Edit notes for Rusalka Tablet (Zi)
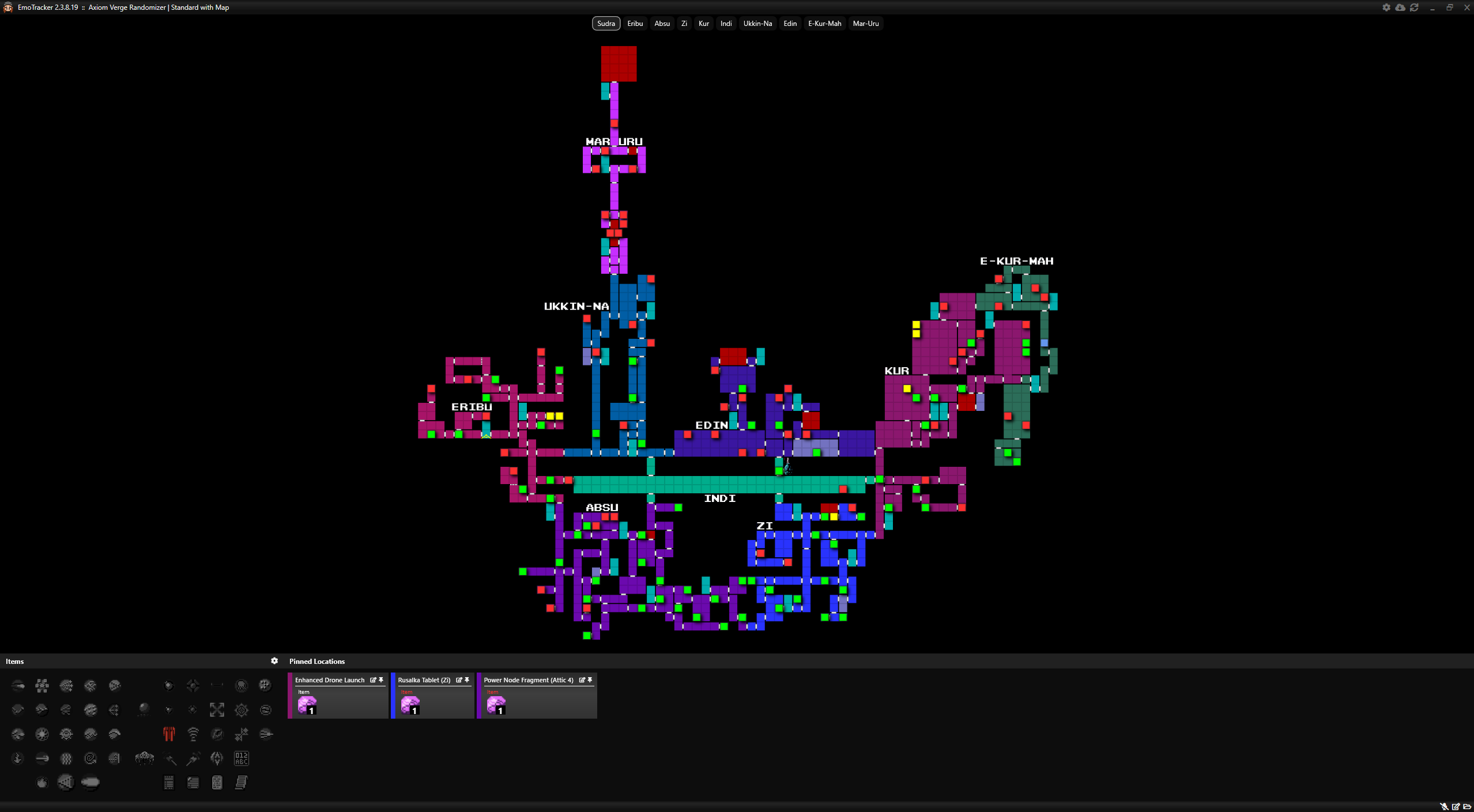 459,680
